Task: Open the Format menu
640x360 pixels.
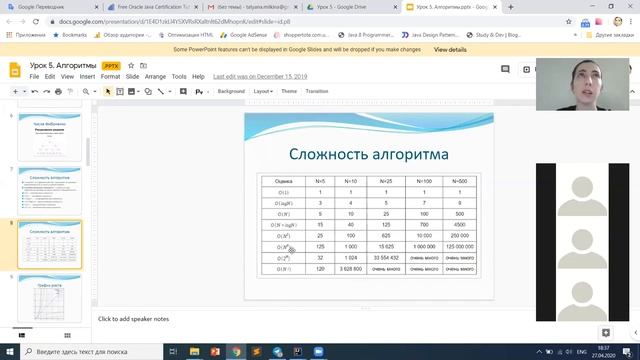Action: (x=110, y=77)
